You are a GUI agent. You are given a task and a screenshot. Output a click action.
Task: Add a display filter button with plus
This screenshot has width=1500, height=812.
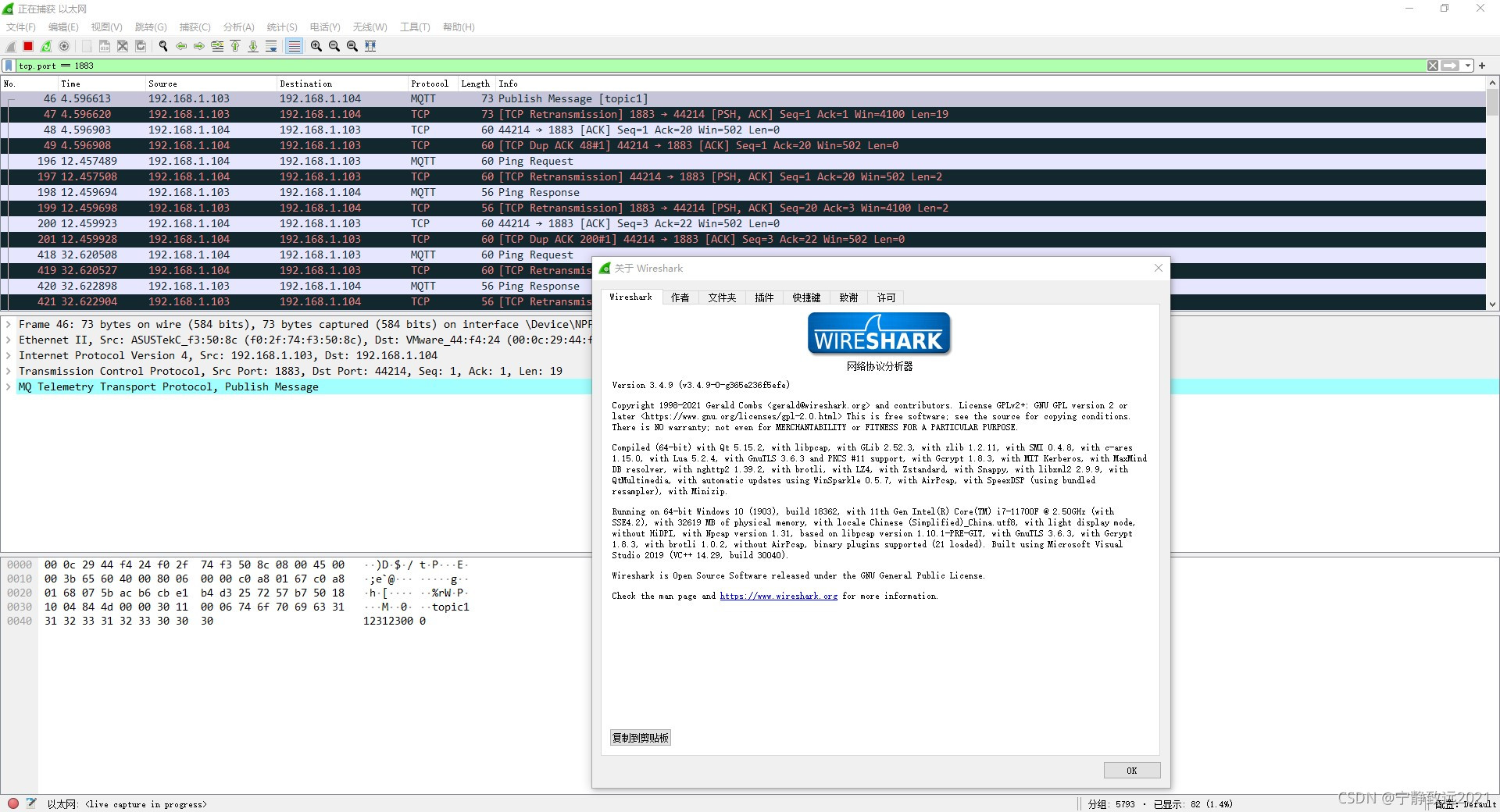click(1482, 66)
